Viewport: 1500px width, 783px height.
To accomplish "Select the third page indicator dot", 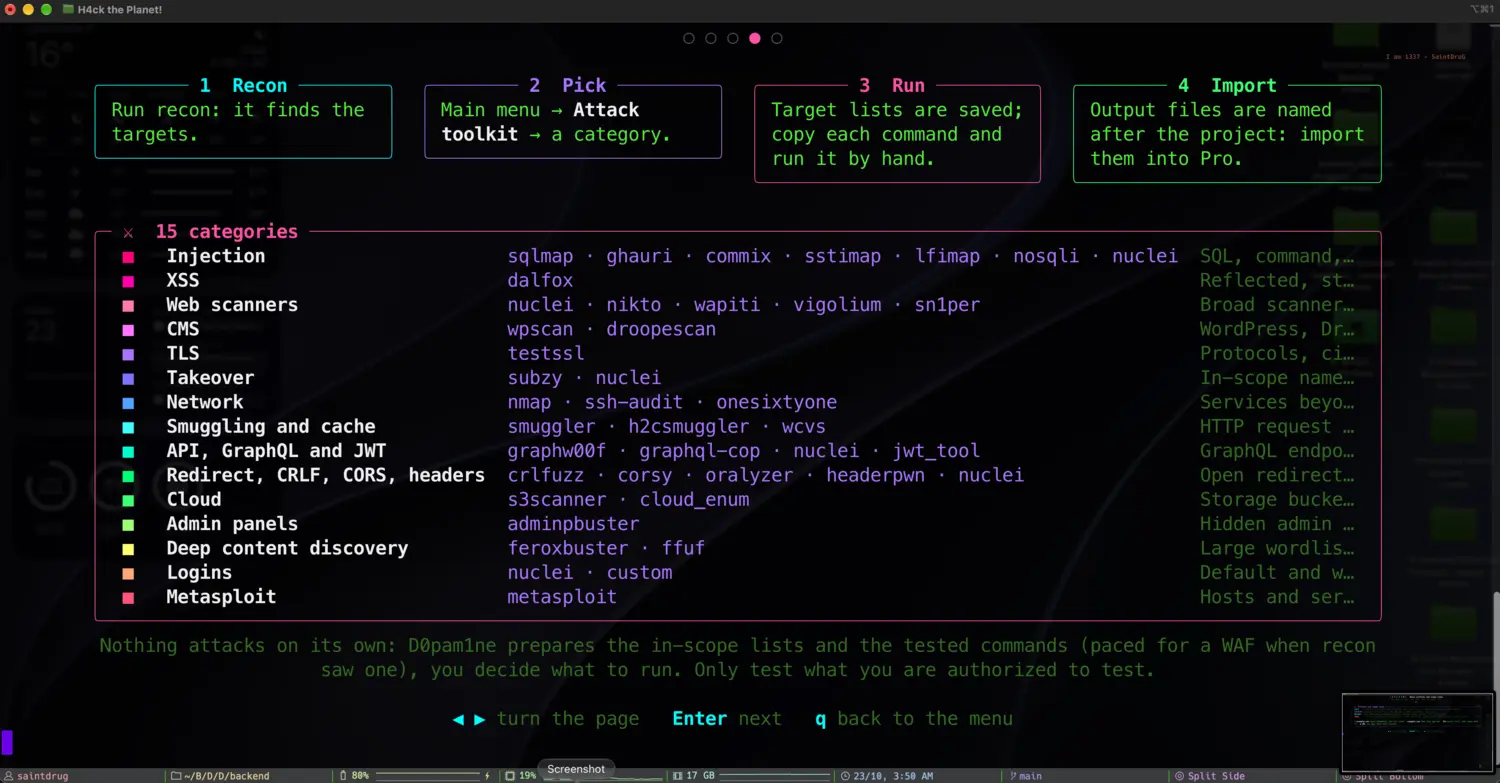I will pos(733,38).
